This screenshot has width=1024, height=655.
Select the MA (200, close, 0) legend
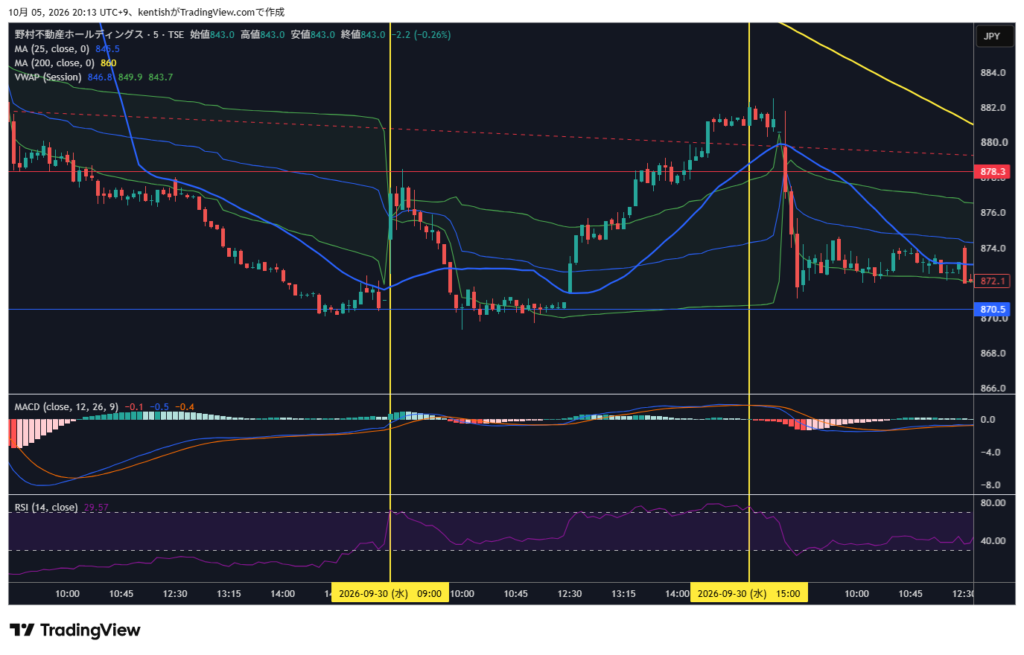pos(54,63)
